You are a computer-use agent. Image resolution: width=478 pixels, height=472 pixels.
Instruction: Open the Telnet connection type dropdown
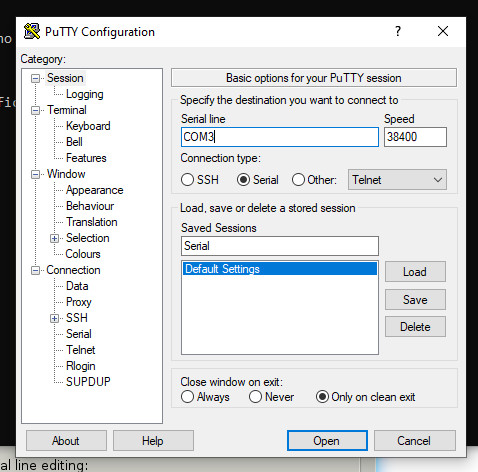pyautogui.click(x=397, y=180)
